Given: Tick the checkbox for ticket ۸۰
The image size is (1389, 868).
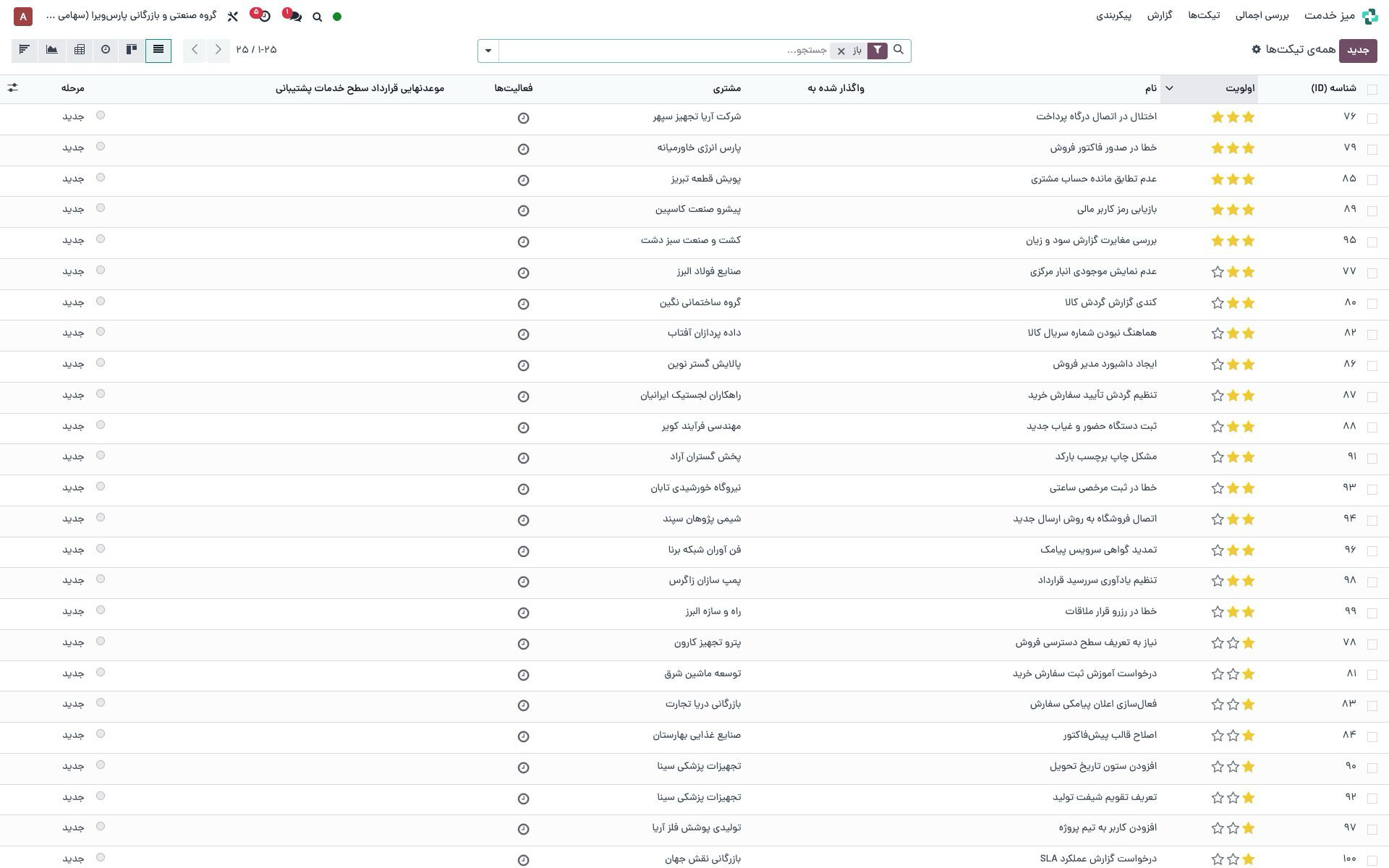Looking at the screenshot, I should [x=1372, y=304].
